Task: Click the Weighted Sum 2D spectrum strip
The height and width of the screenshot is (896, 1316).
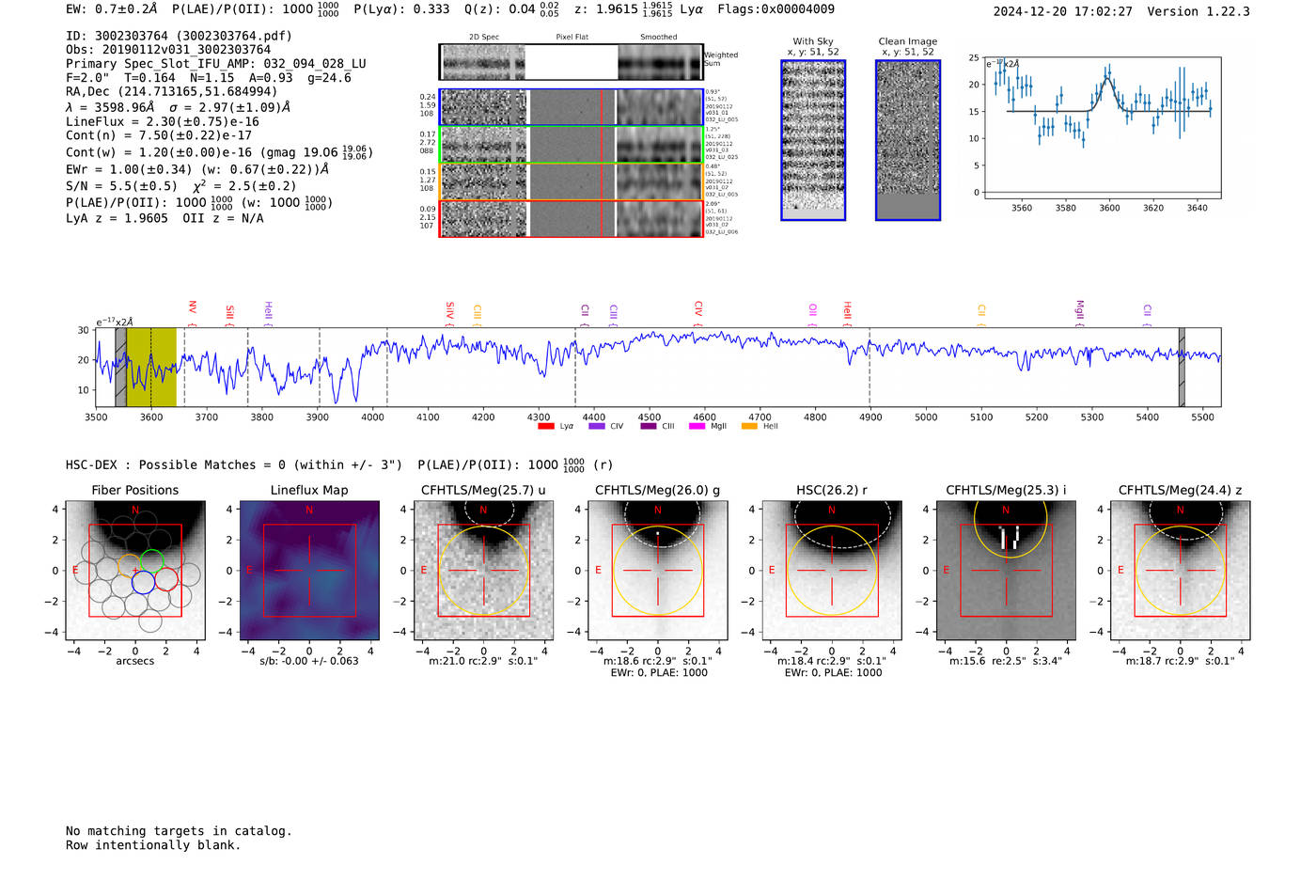Action: (x=571, y=62)
